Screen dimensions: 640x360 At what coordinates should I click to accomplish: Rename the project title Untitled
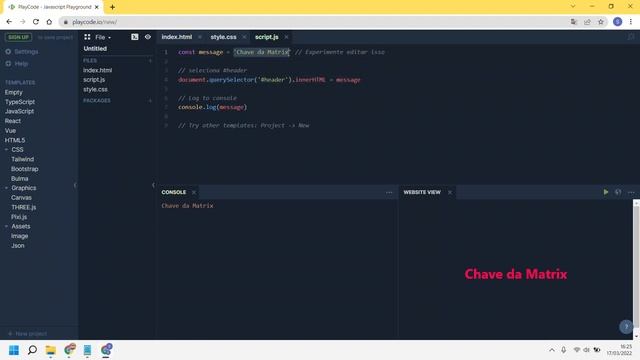pyautogui.click(x=95, y=49)
